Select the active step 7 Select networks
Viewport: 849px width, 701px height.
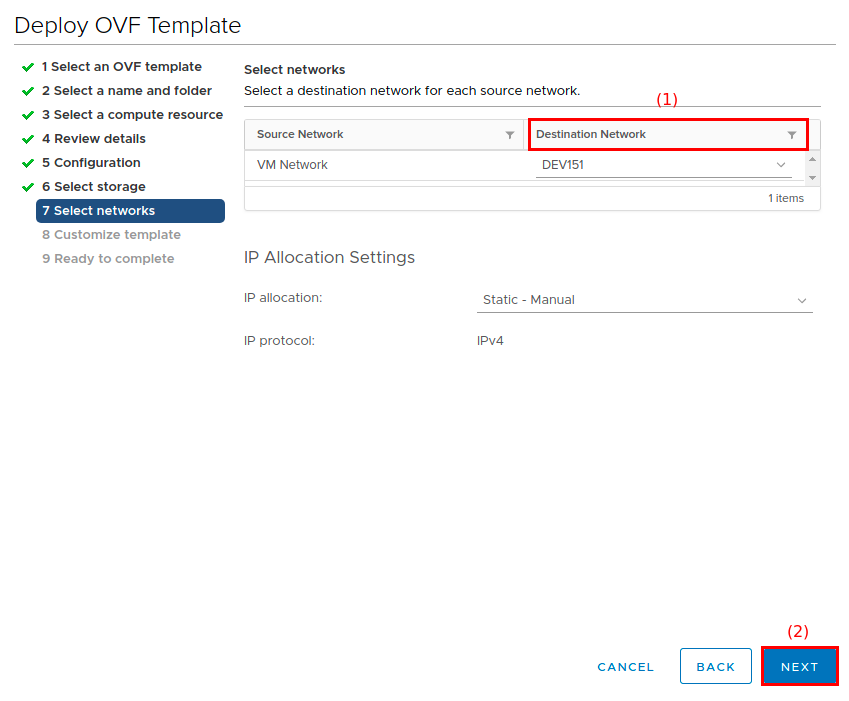pyautogui.click(x=129, y=211)
